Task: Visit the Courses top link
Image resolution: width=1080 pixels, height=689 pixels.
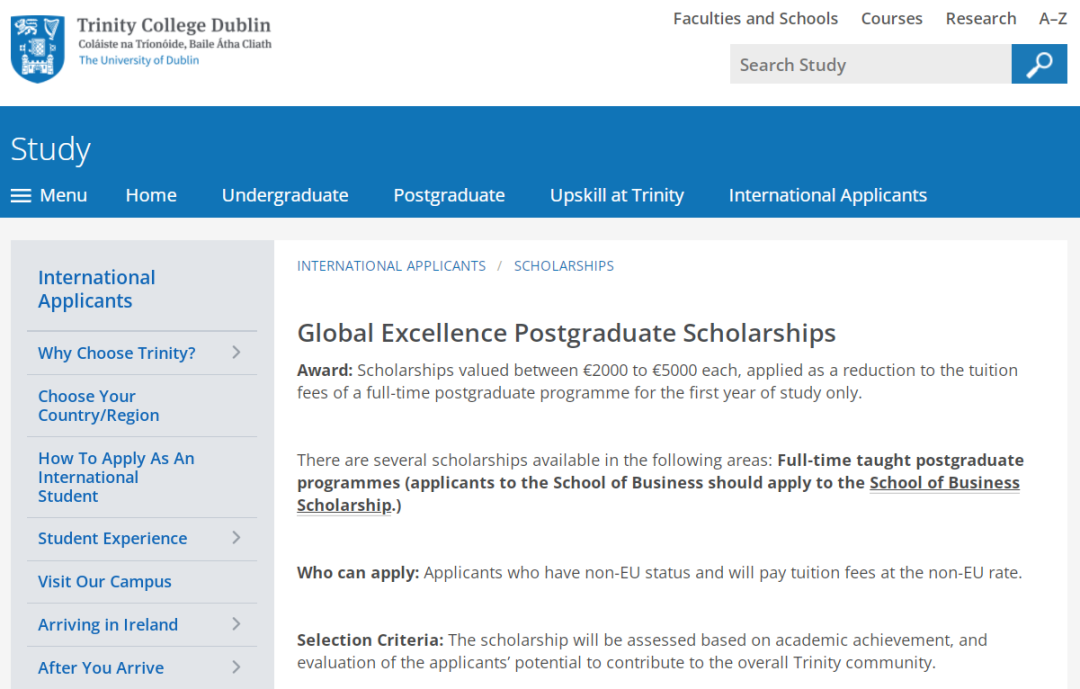Action: pos(891,19)
